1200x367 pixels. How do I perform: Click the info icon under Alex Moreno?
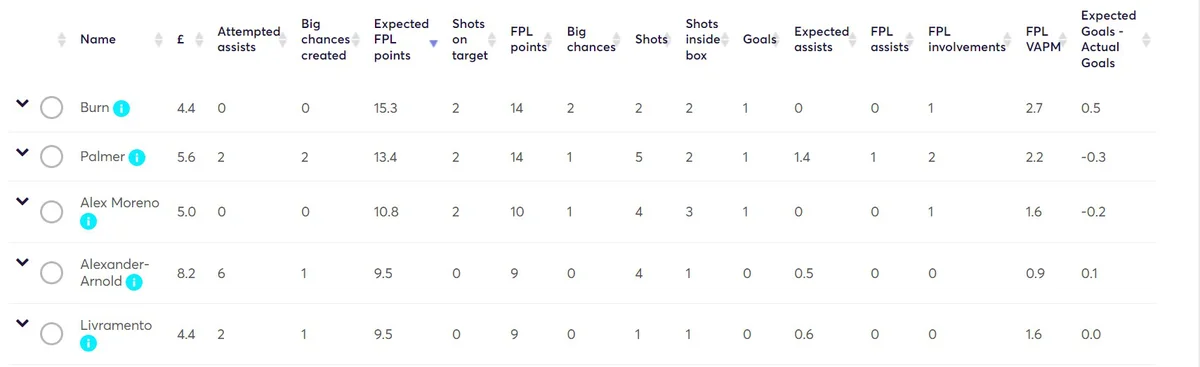pyautogui.click(x=88, y=221)
